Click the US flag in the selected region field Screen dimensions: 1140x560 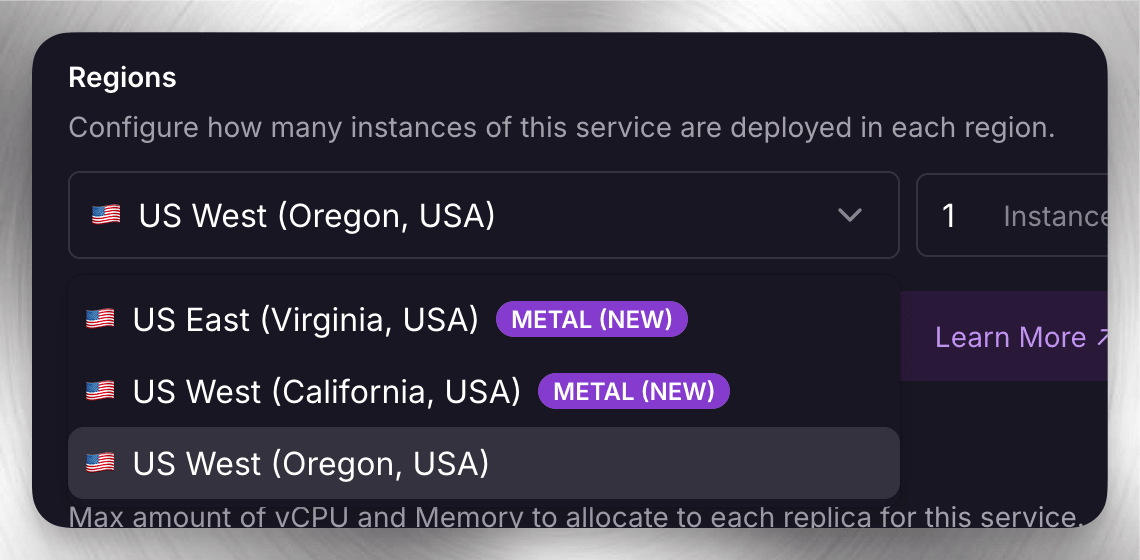coord(106,215)
